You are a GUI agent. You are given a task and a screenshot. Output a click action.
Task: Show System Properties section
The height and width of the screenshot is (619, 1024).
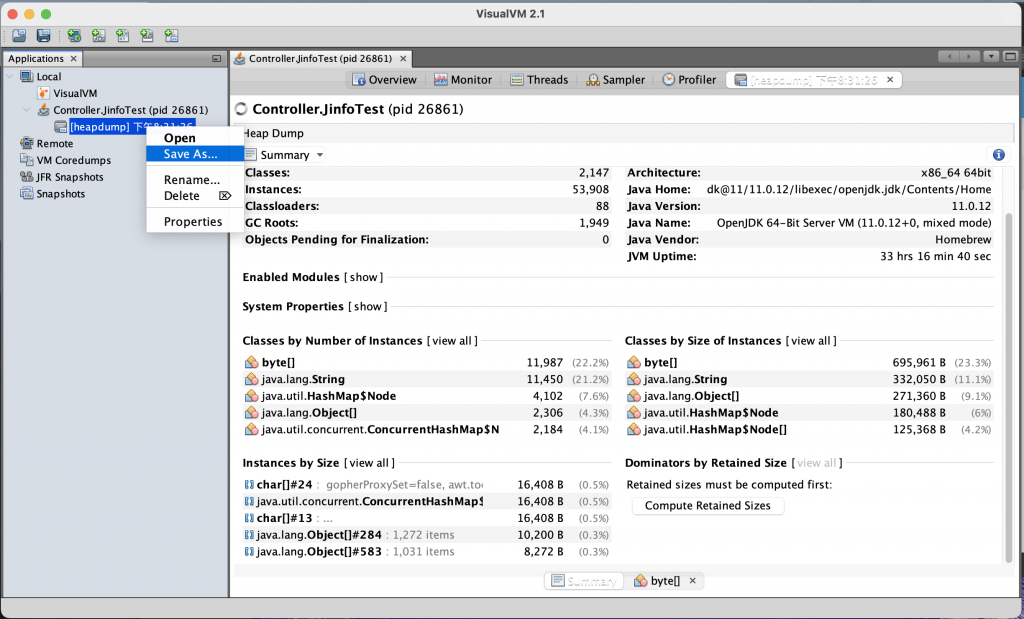[x=368, y=307]
